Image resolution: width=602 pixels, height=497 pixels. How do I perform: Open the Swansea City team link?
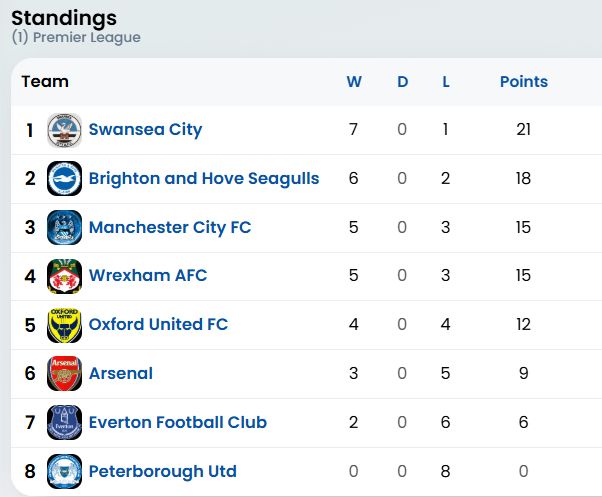pos(145,129)
